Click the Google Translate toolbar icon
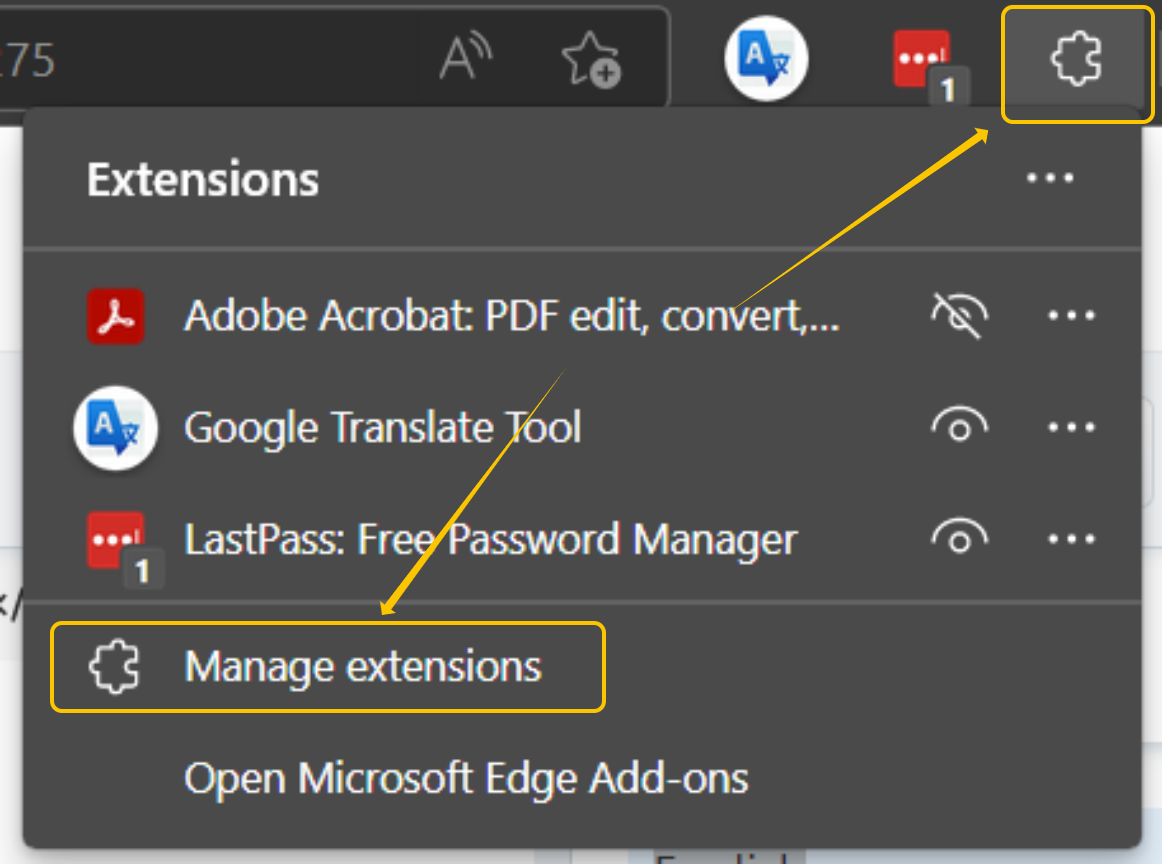The width and height of the screenshot is (1162, 864). [x=765, y=57]
